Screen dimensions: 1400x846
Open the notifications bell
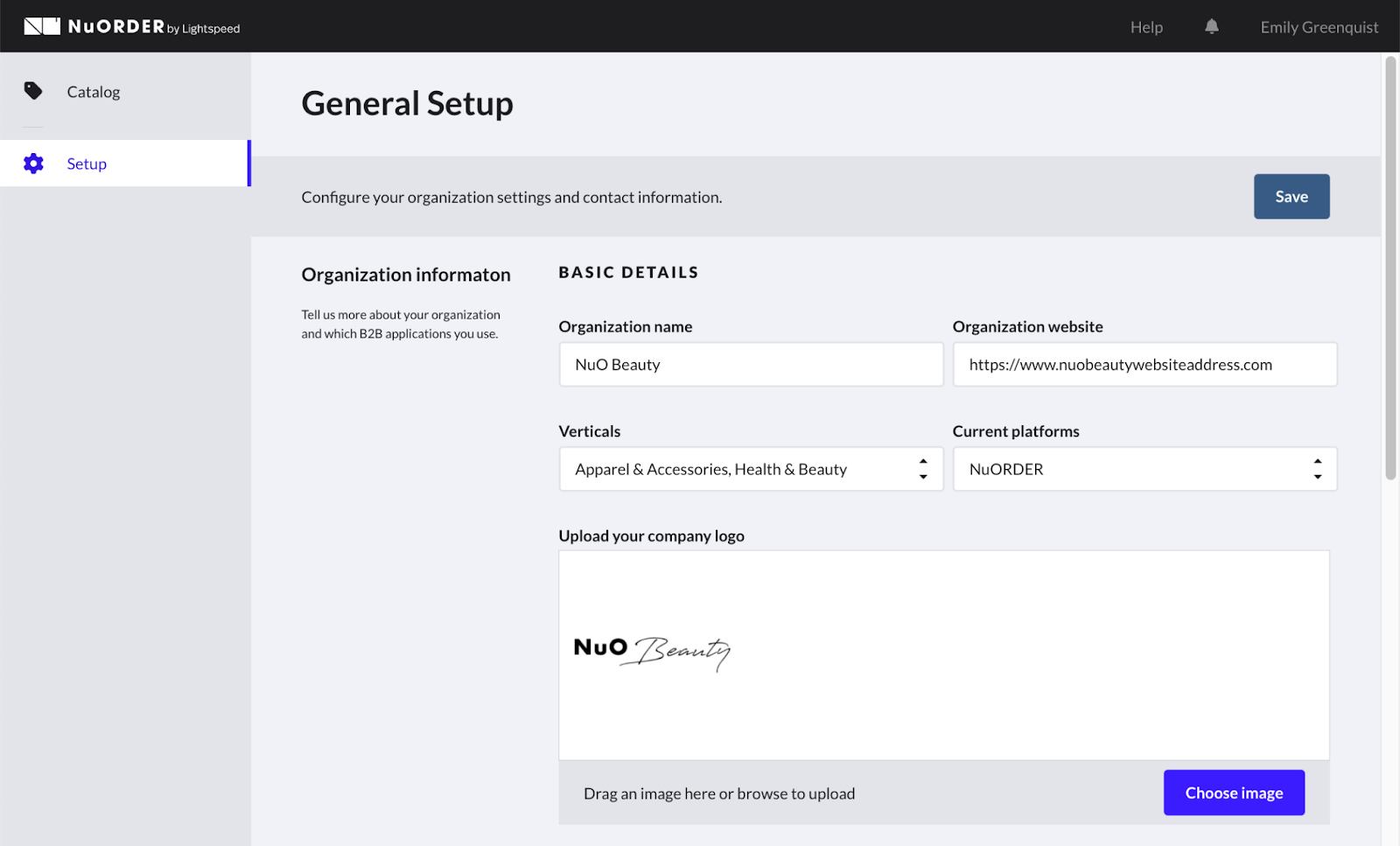[x=1212, y=26]
